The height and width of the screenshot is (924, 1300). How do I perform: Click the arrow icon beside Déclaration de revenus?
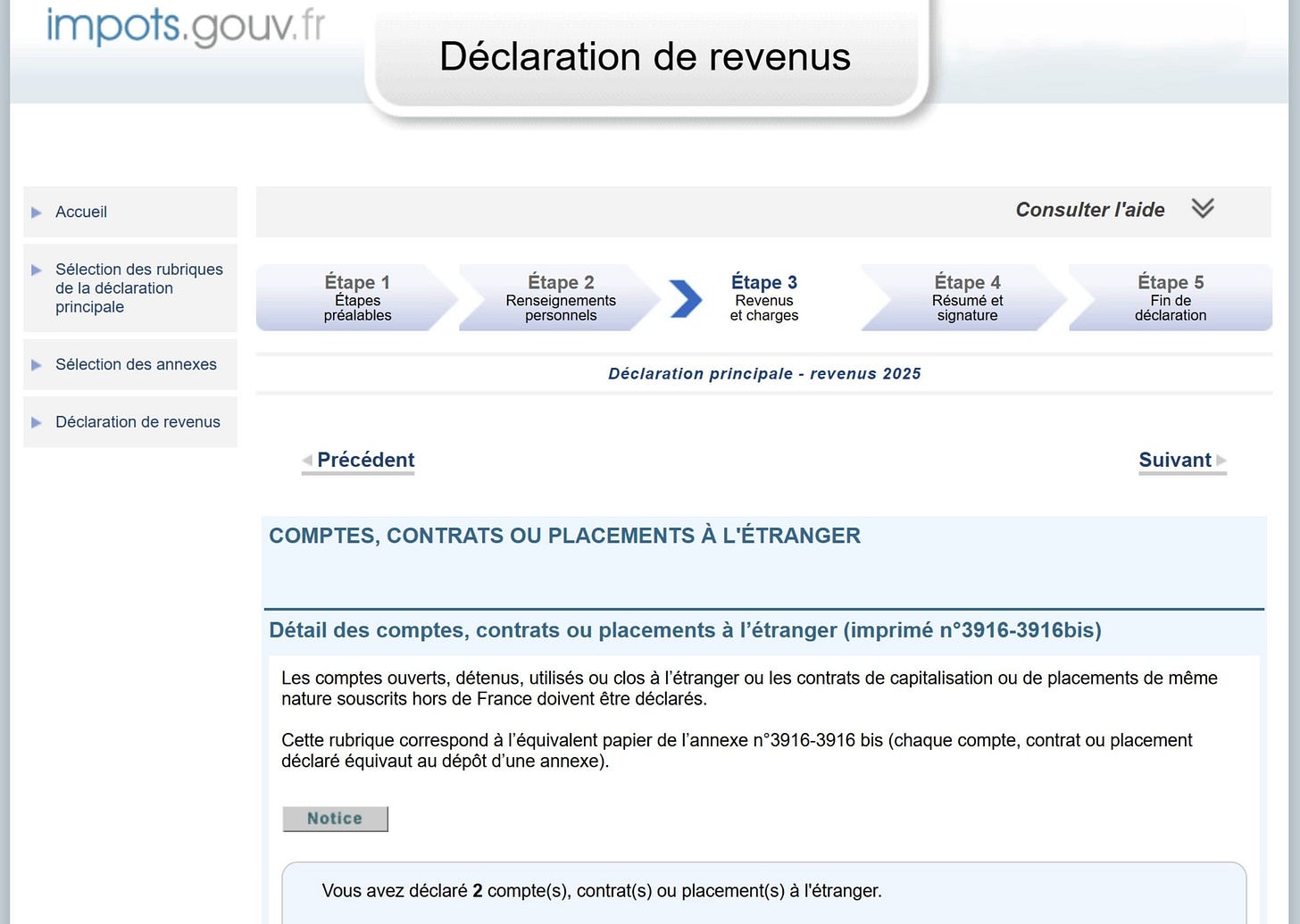pyautogui.click(x=37, y=422)
